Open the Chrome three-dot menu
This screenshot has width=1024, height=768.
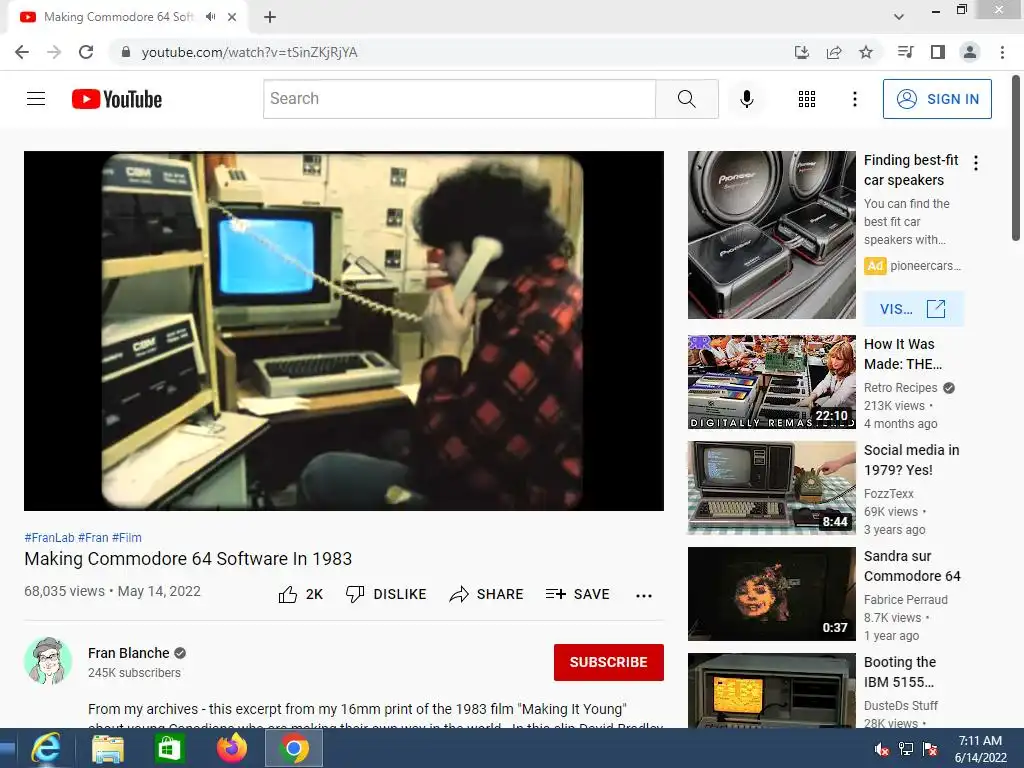[1002, 52]
